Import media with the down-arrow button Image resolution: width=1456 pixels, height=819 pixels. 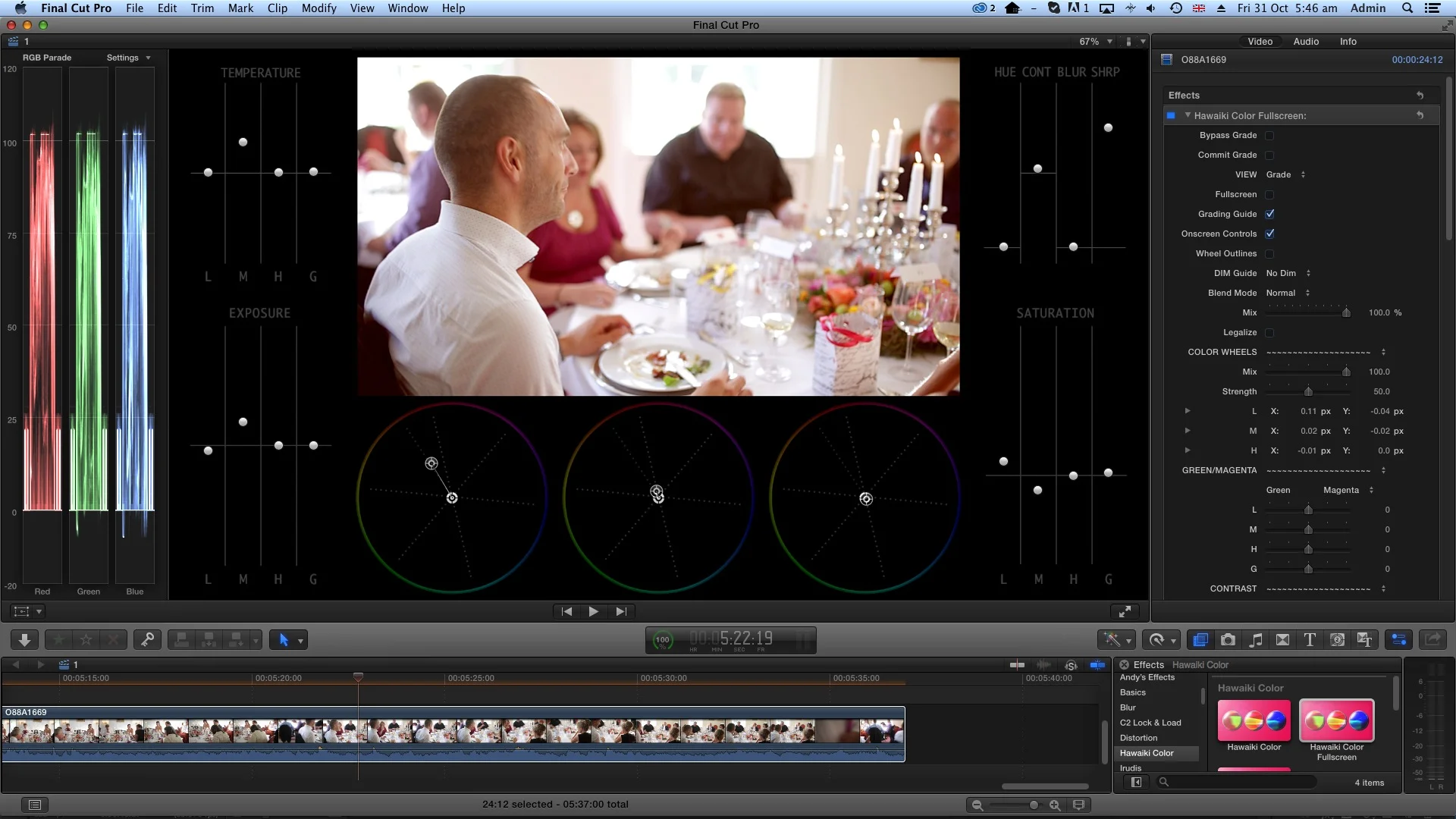click(24, 640)
